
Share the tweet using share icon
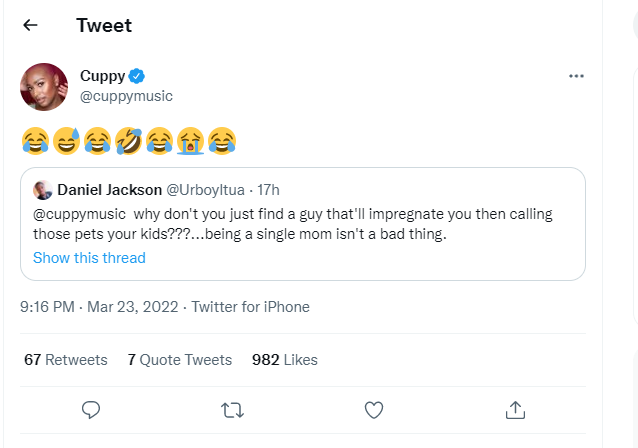click(x=516, y=409)
